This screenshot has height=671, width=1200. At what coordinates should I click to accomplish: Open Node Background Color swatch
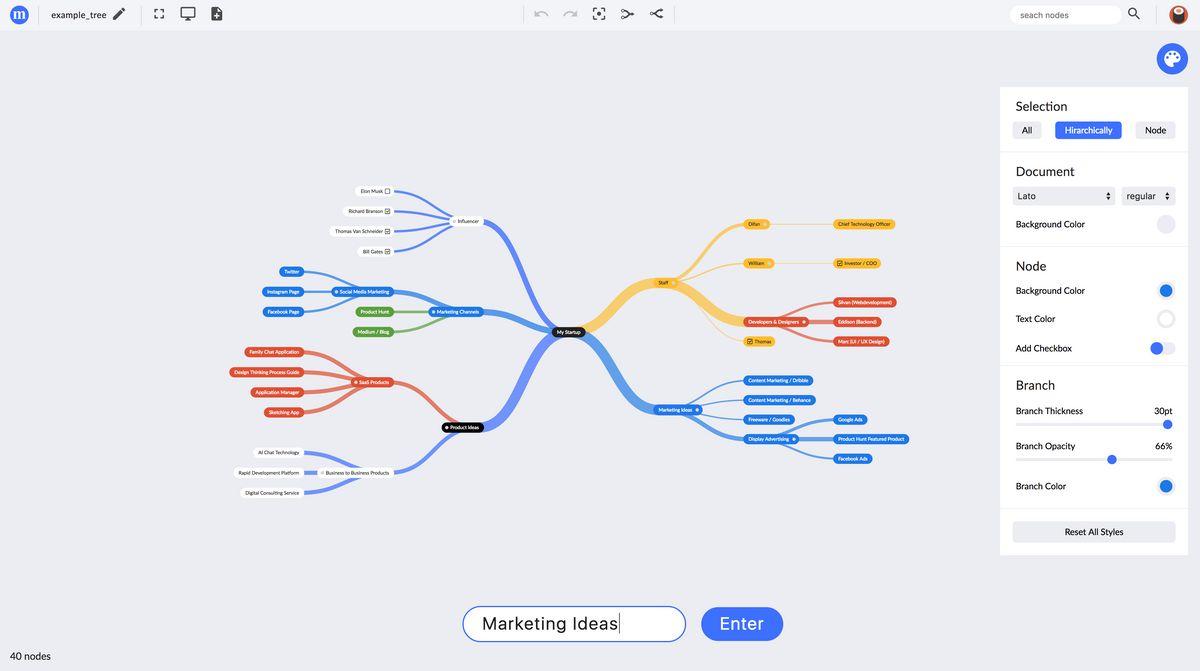point(1166,291)
